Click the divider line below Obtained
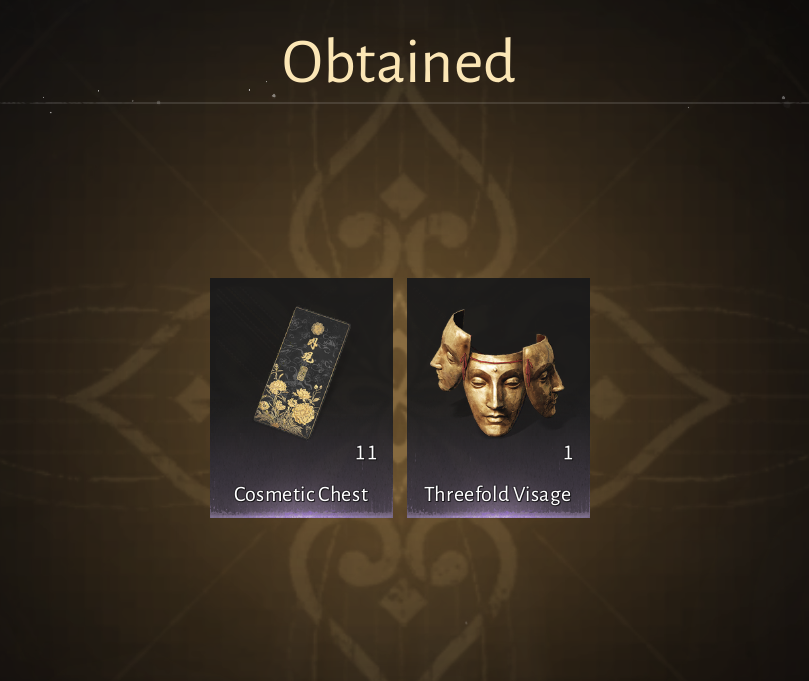The height and width of the screenshot is (681, 809). pyautogui.click(x=404, y=103)
